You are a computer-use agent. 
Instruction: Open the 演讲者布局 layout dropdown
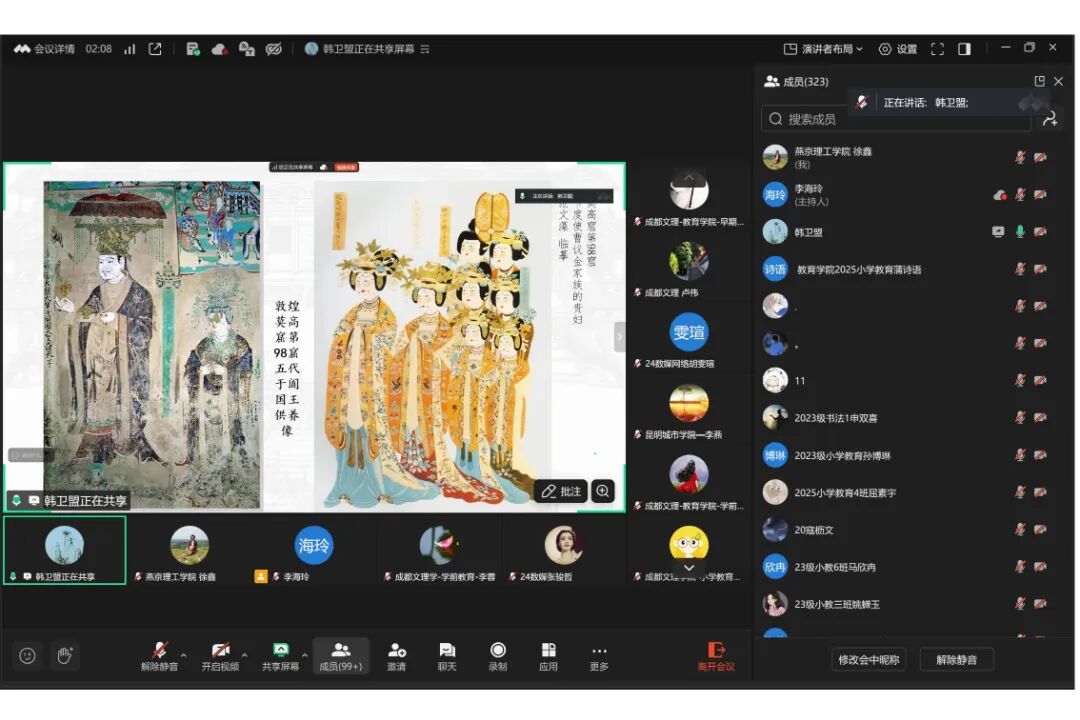point(823,49)
